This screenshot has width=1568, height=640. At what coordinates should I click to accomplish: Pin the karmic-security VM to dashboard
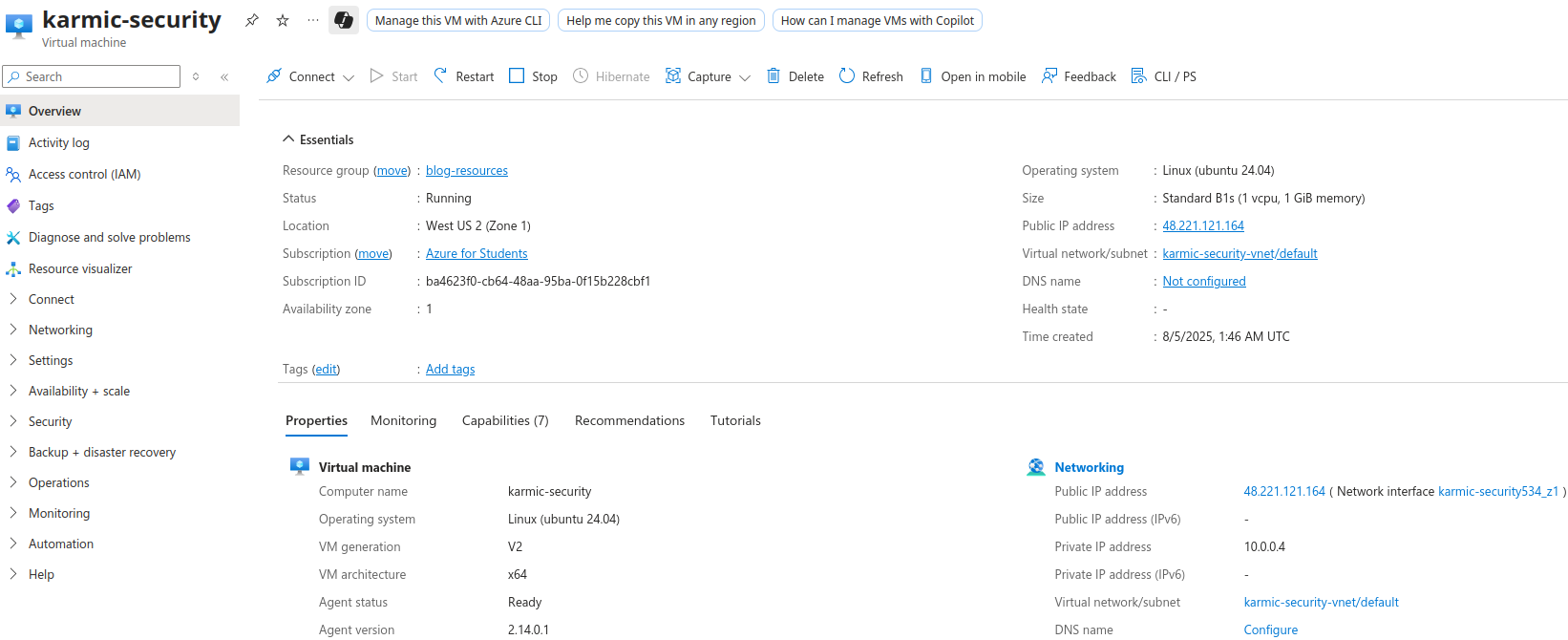click(x=252, y=20)
